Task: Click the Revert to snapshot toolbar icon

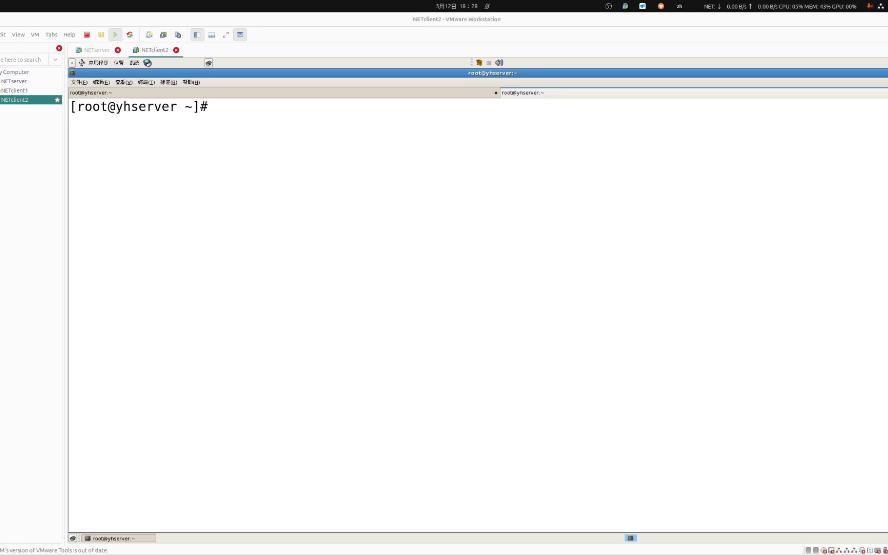Action: (163, 35)
